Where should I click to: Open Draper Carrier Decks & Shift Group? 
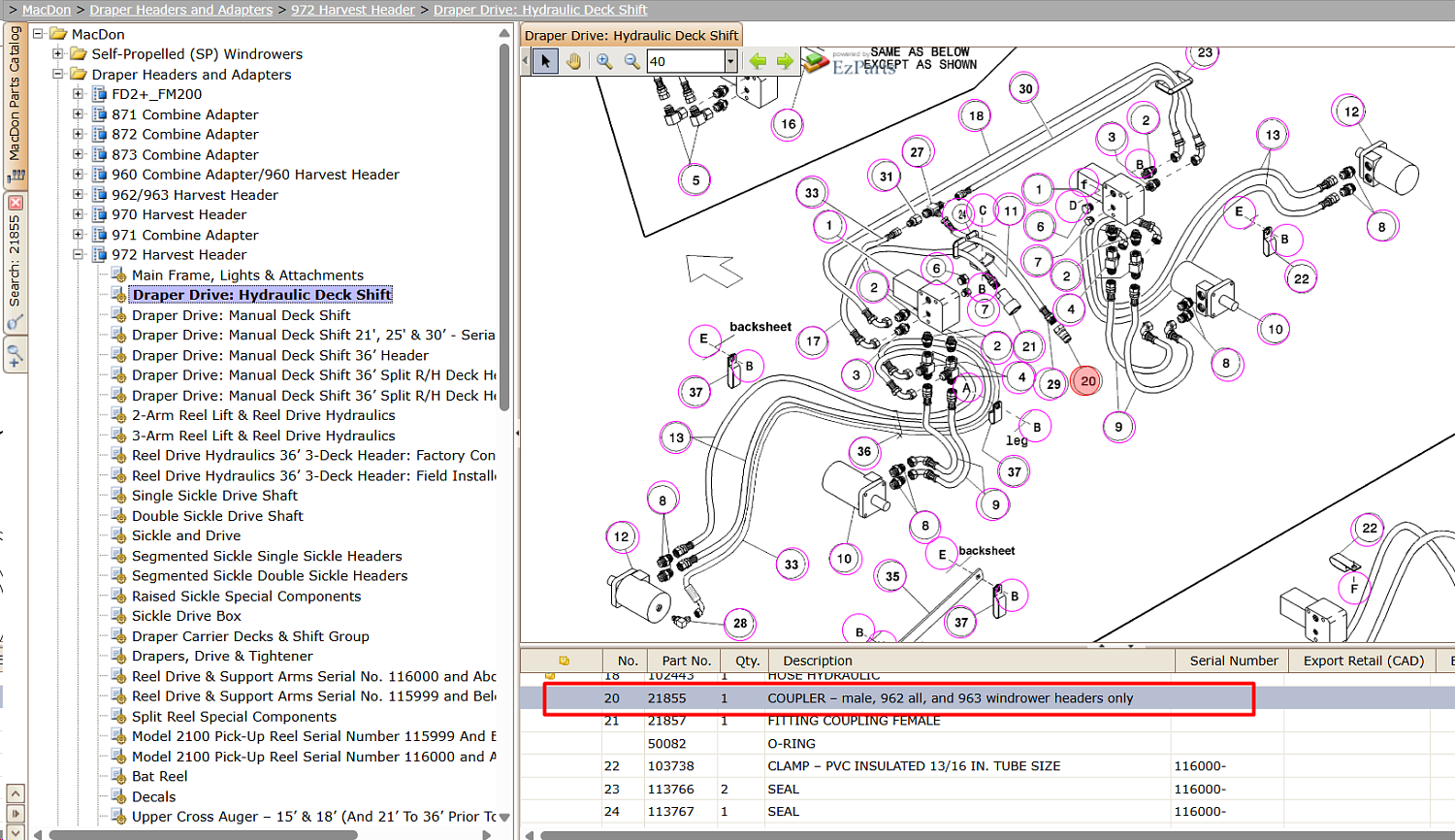click(250, 636)
